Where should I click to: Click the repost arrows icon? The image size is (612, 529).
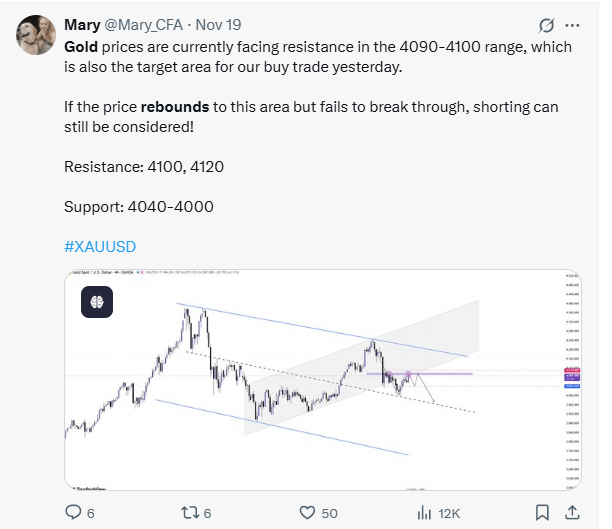pyautogui.click(x=187, y=512)
